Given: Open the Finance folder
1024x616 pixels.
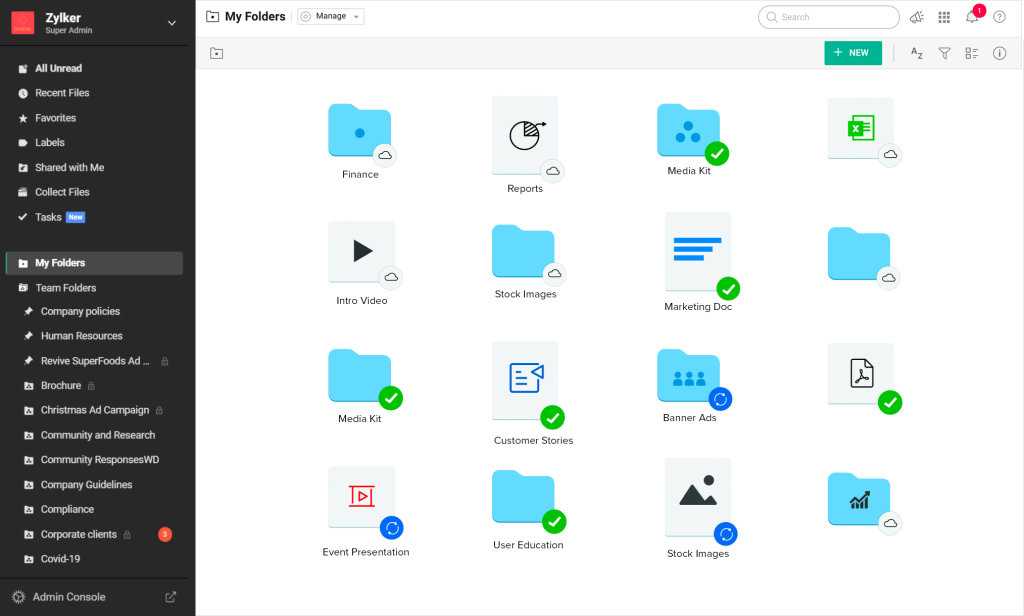Looking at the screenshot, I should (x=359, y=131).
